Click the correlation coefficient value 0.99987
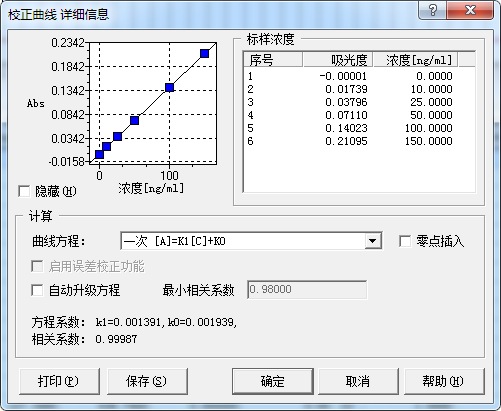501x411 pixels. pos(116,339)
